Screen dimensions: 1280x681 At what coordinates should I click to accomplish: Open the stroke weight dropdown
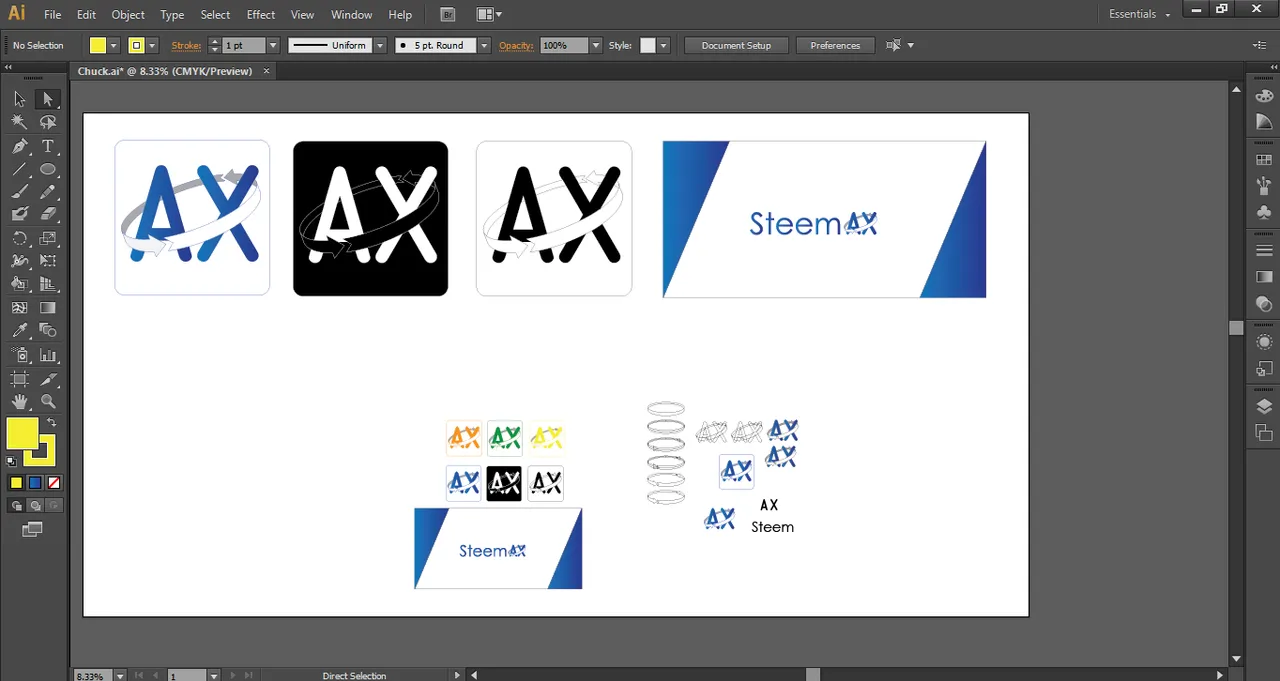click(272, 45)
